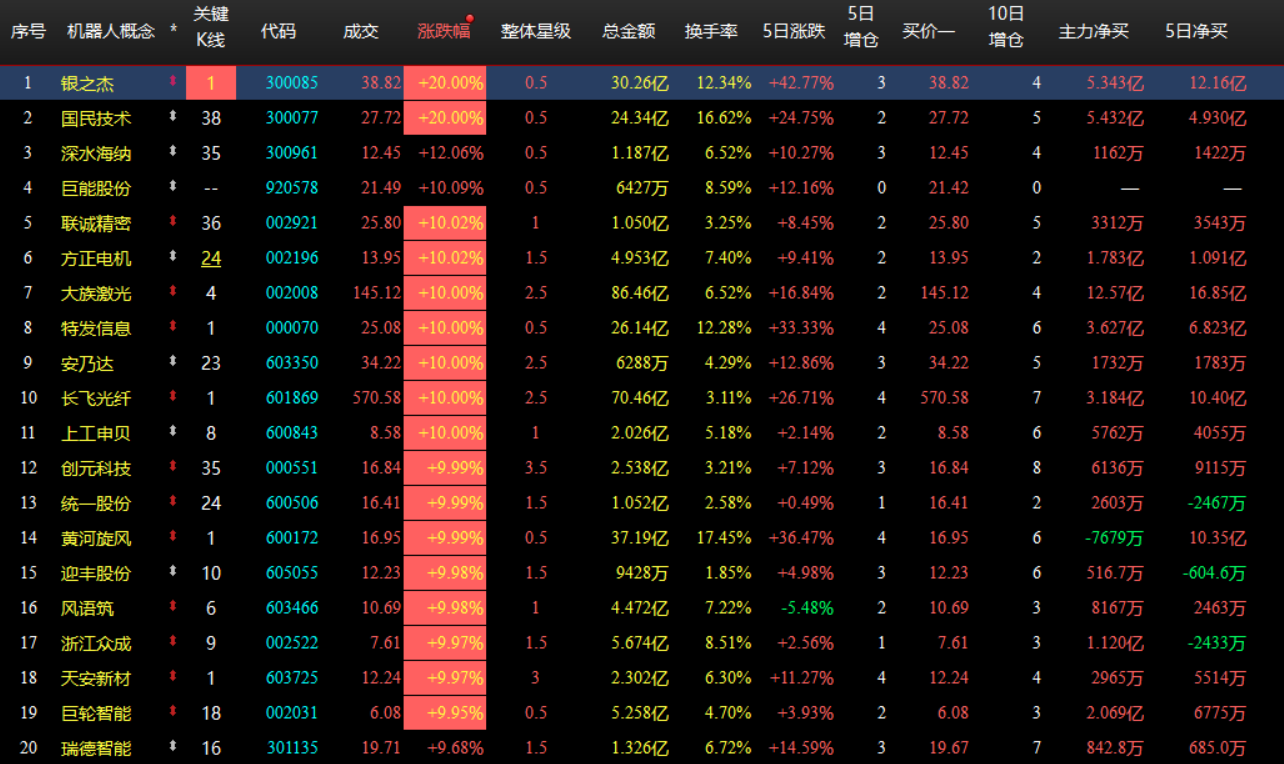Sort by the 整体星级 column header
Screen dimensions: 1284x764
point(536,31)
